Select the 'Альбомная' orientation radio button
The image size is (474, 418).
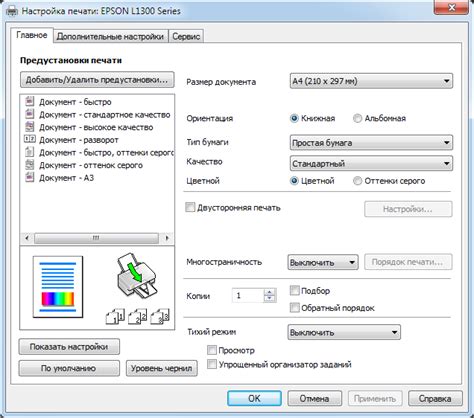[x=357, y=118]
